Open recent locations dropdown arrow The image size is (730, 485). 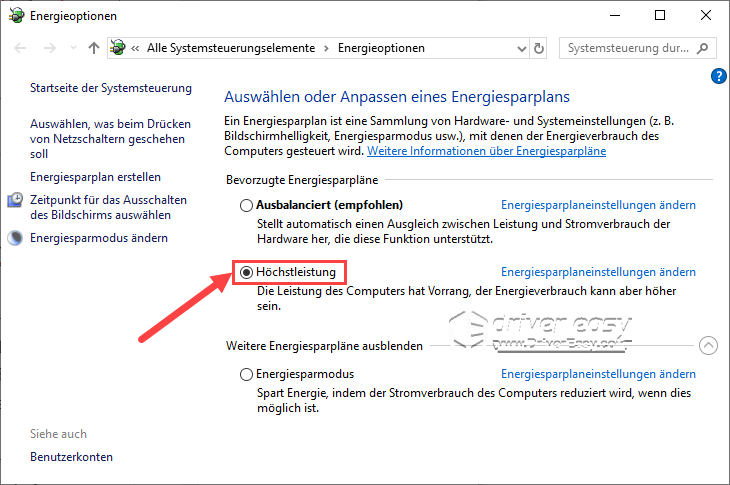pos(73,48)
